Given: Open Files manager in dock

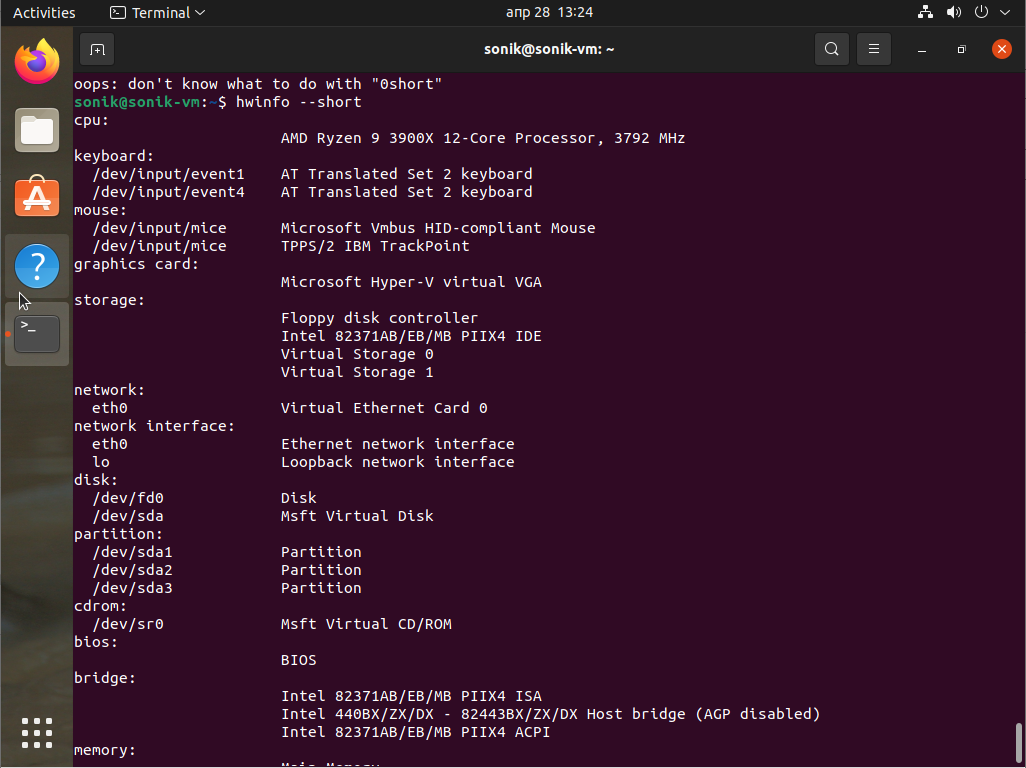Looking at the screenshot, I should coord(37,130).
